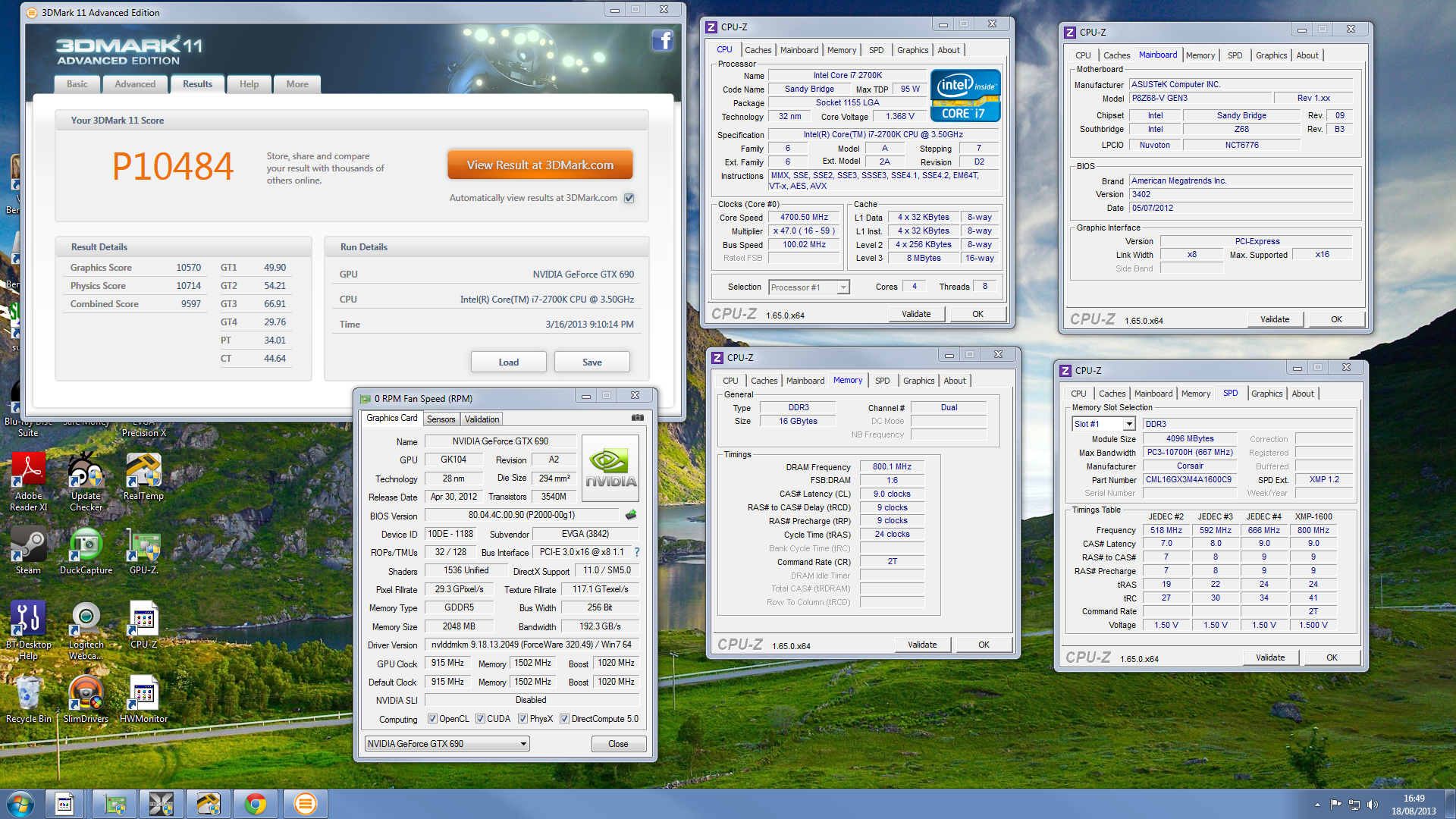
Task: Open Logitech Webcam desktop shortcut
Action: coord(86,630)
